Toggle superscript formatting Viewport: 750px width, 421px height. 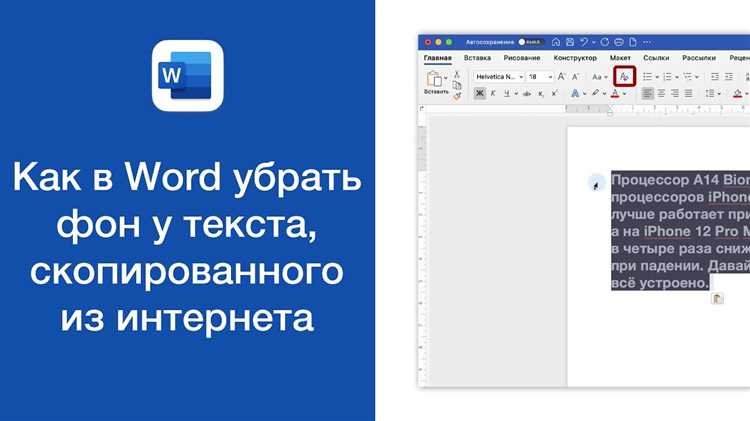tap(554, 93)
